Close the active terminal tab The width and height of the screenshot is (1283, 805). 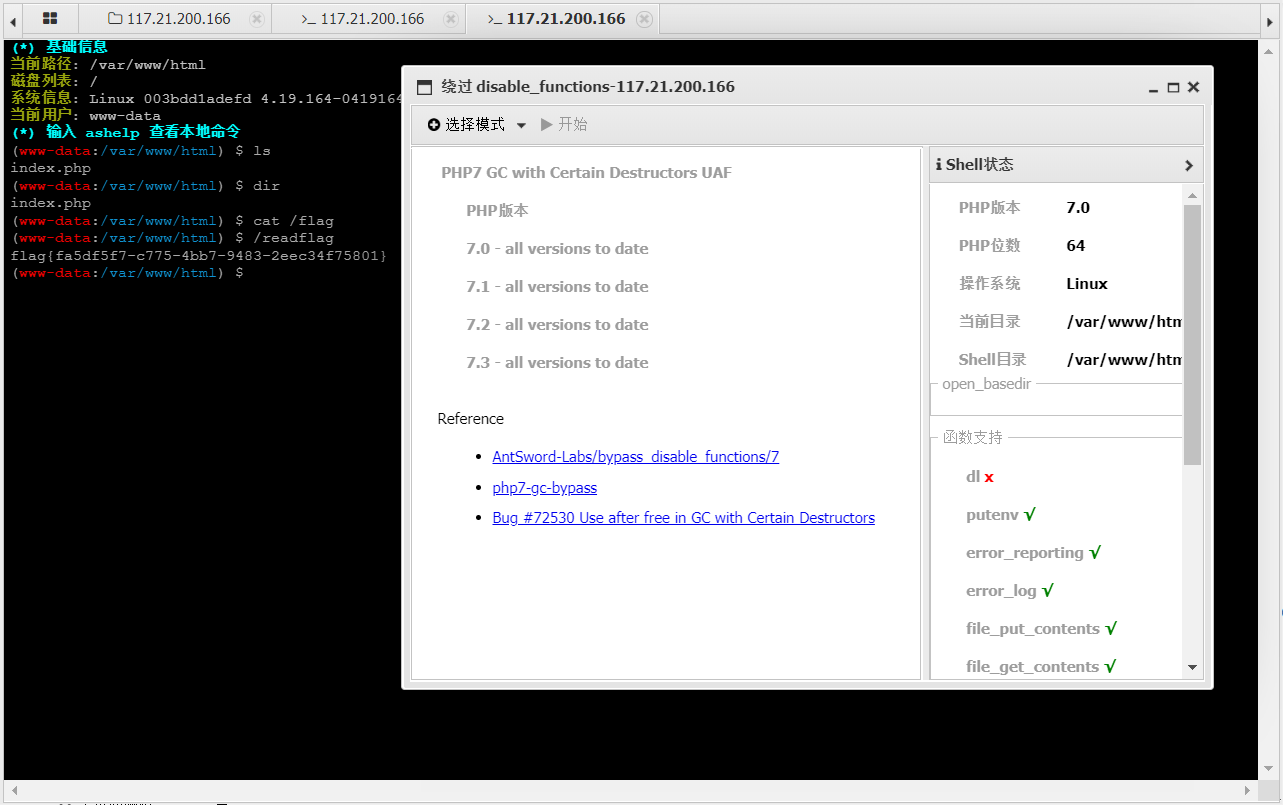click(x=644, y=19)
